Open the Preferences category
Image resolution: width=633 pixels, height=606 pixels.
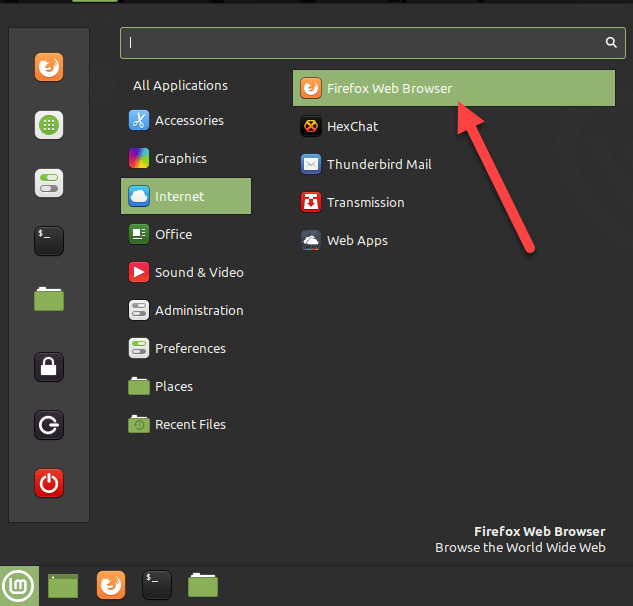(x=186, y=348)
